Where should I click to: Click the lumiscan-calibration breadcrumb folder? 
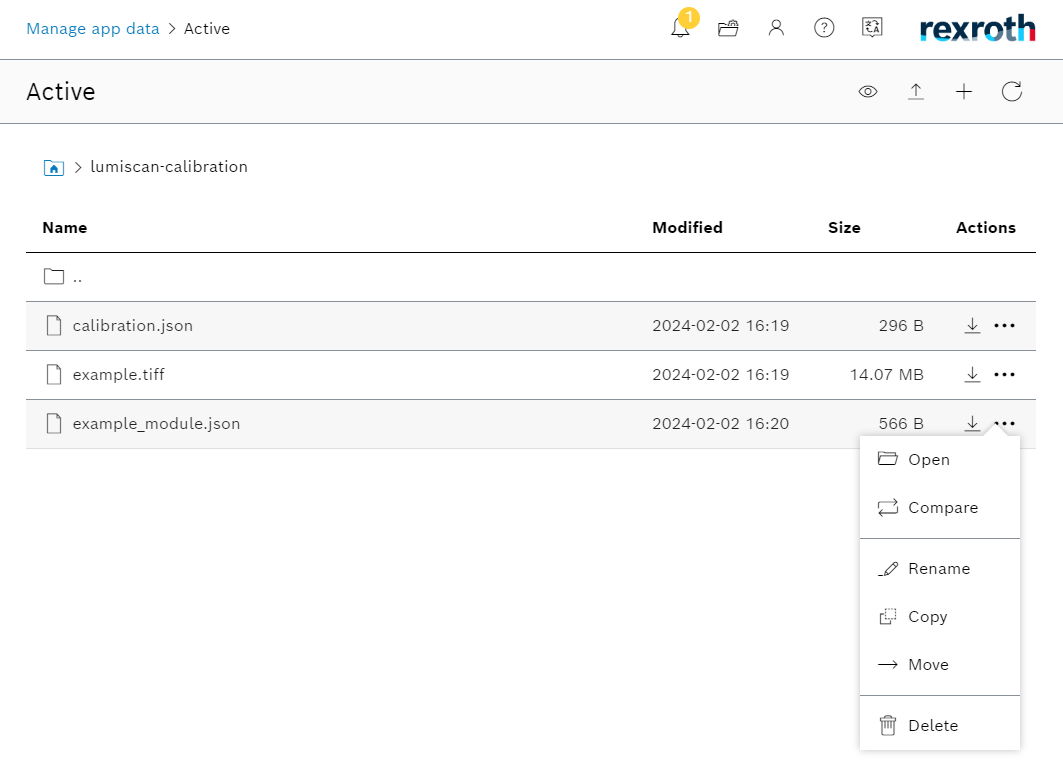click(x=169, y=167)
